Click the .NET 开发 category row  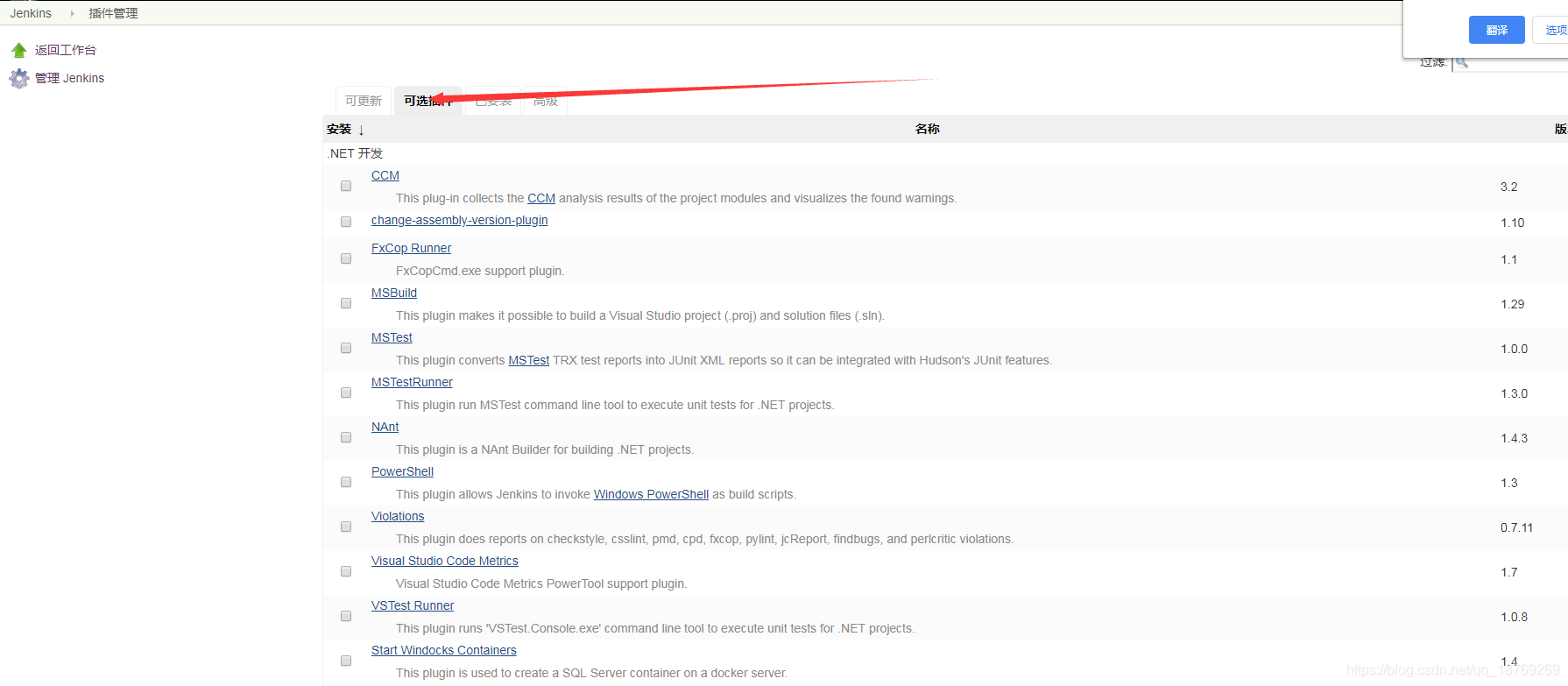click(945, 153)
